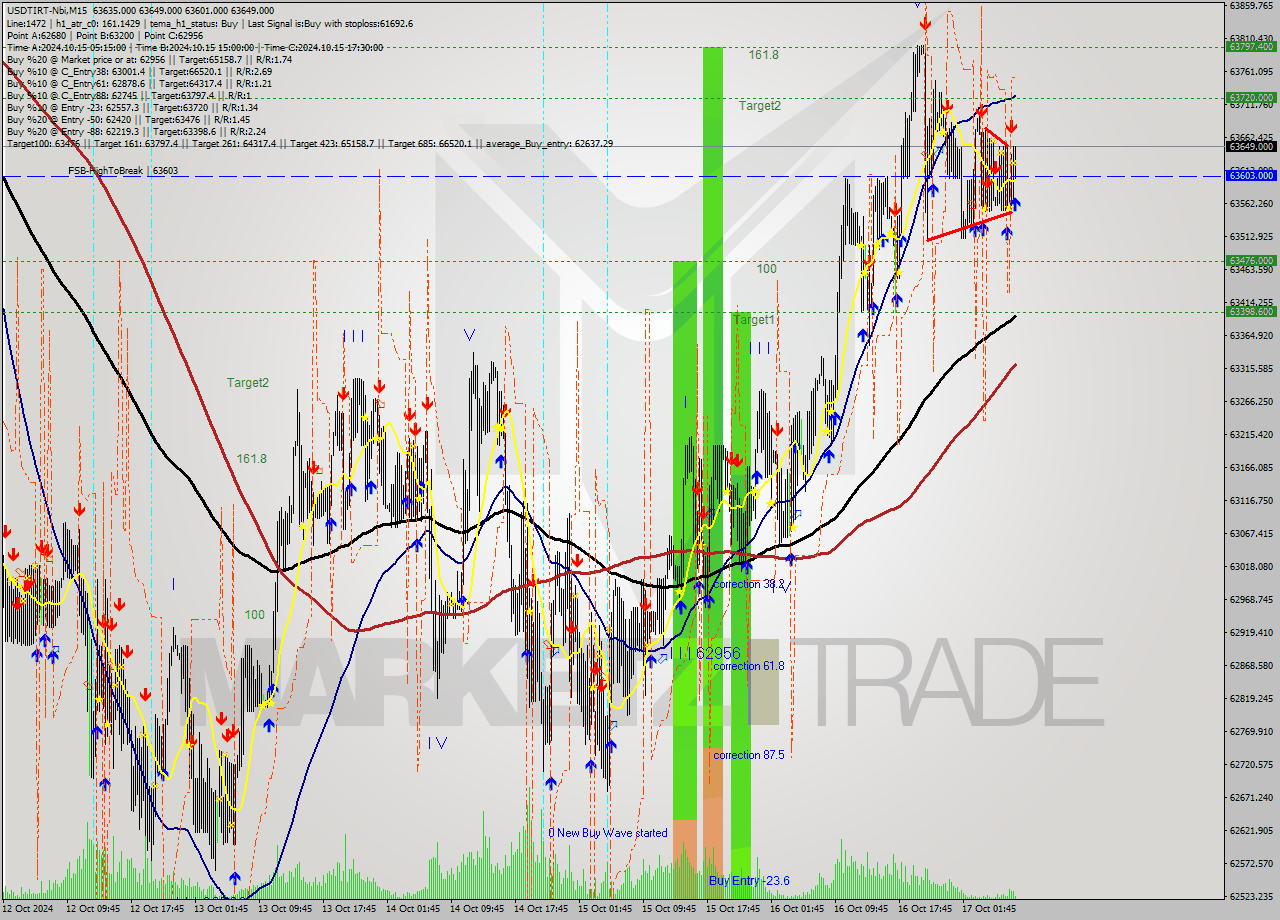
Task: Click the 63166.085 price axis value
Action: 1250,467
